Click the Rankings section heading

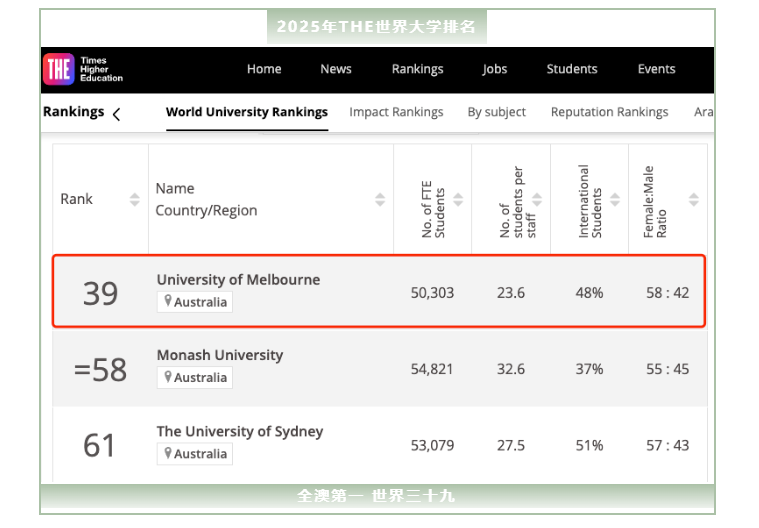pos(74,112)
